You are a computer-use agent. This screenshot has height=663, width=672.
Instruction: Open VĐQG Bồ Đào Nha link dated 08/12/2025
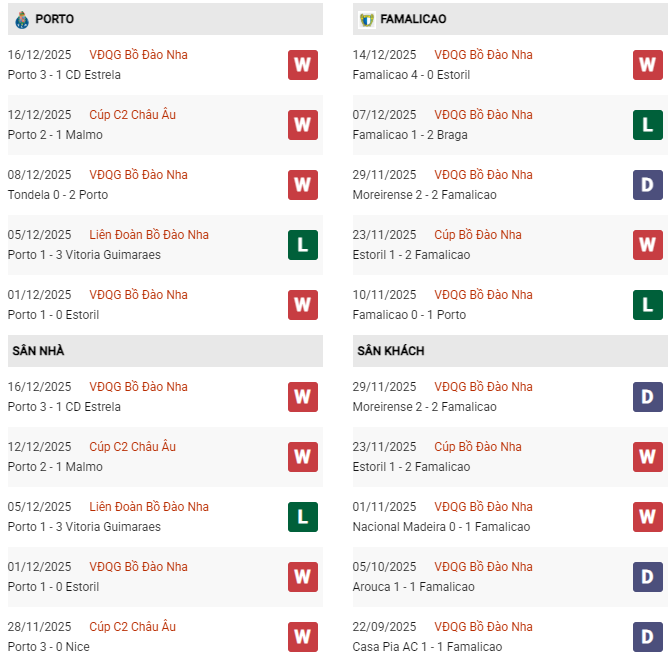coord(138,175)
